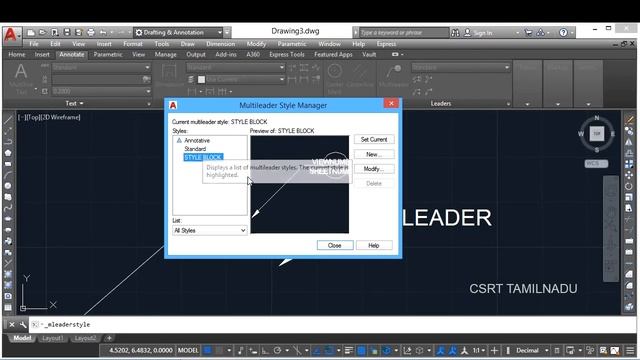Toggle snap mode in status bar
The image size is (640, 360).
(x=220, y=350)
